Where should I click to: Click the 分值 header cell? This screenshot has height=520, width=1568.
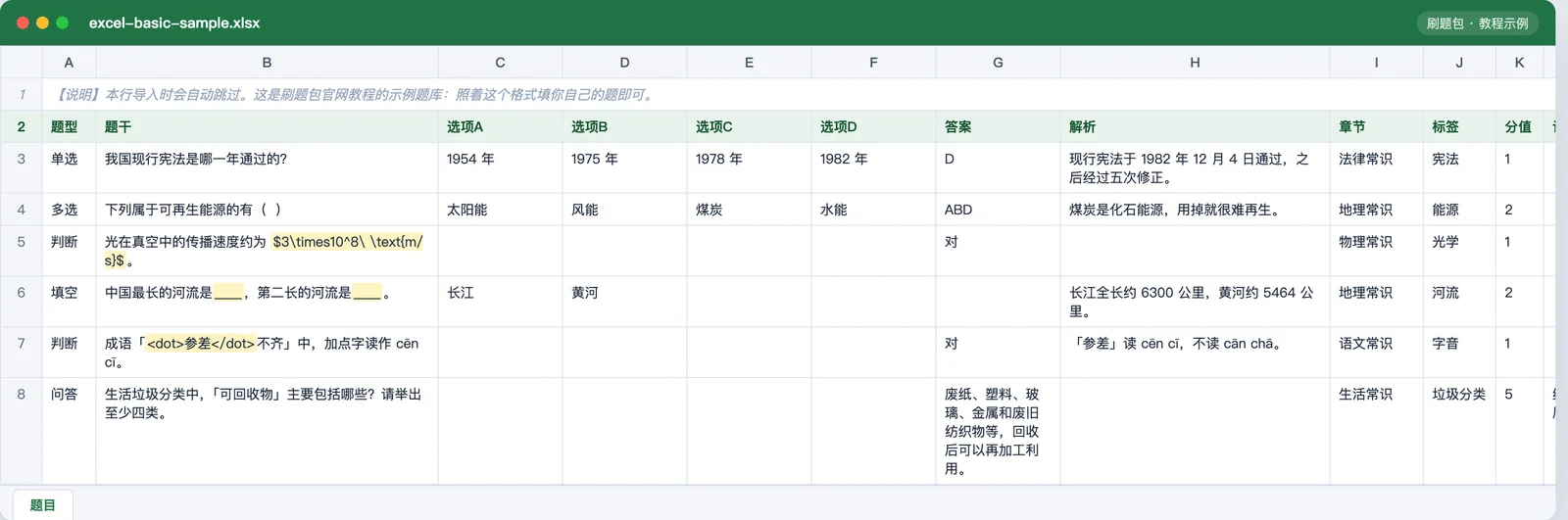[1519, 126]
